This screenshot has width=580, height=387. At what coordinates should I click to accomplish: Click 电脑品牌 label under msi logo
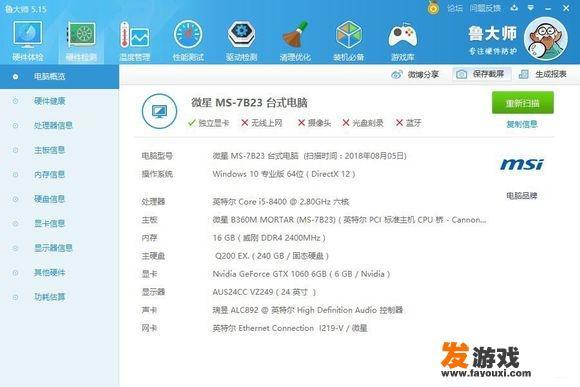pos(522,195)
